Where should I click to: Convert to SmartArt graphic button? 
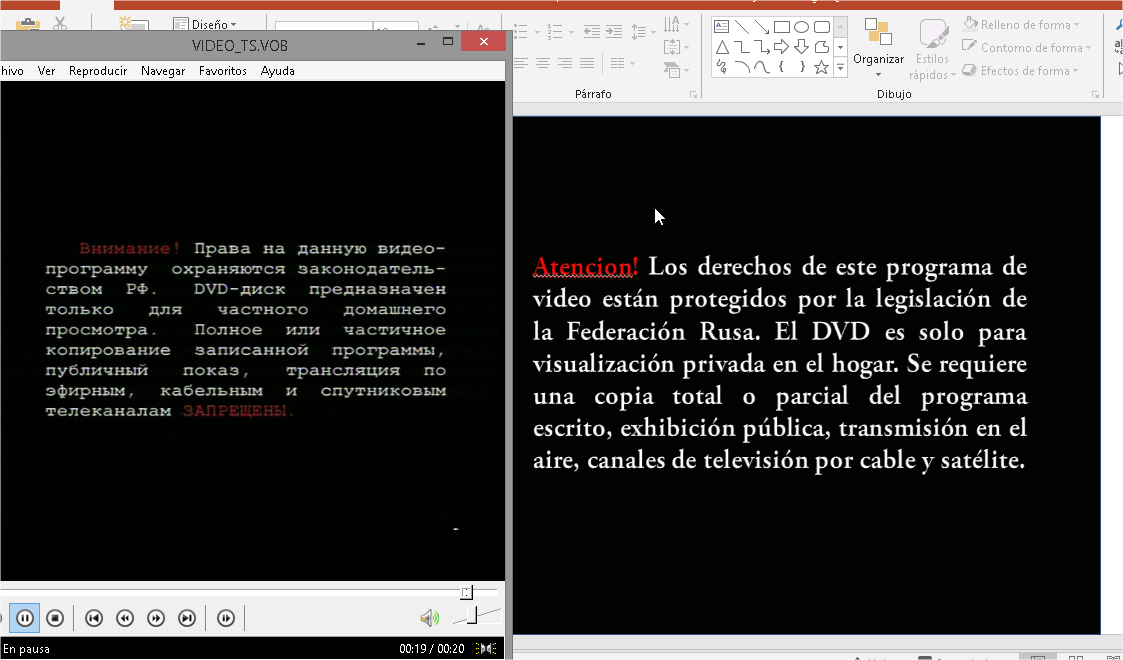tap(676, 70)
